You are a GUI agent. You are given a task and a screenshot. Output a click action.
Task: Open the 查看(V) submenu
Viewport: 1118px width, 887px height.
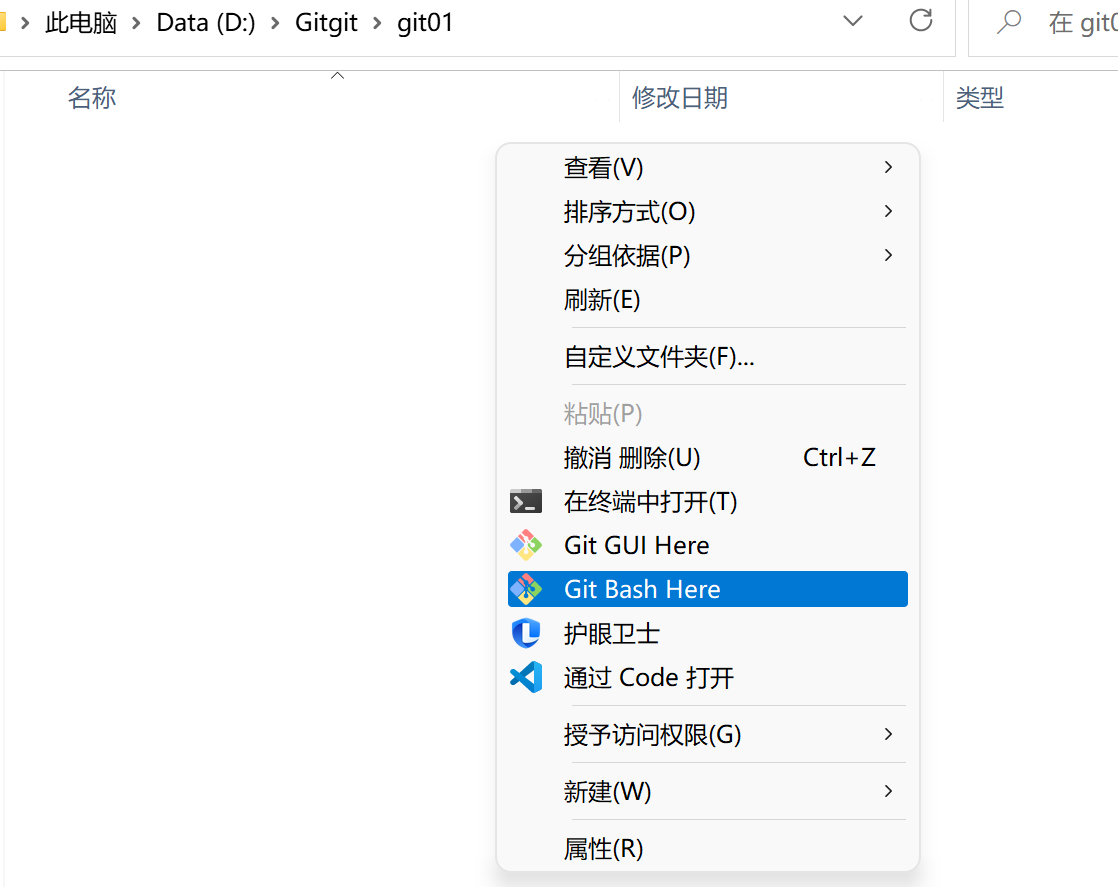(x=603, y=168)
